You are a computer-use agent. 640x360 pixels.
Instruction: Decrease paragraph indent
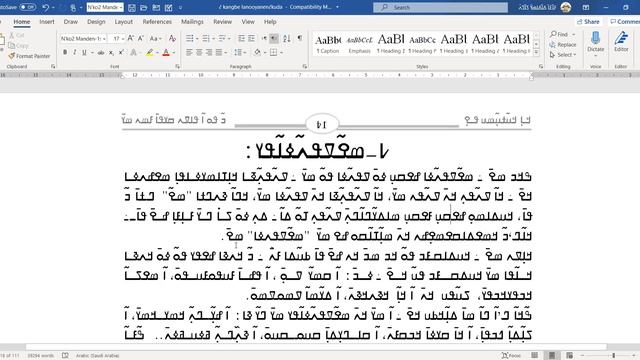[242, 38]
